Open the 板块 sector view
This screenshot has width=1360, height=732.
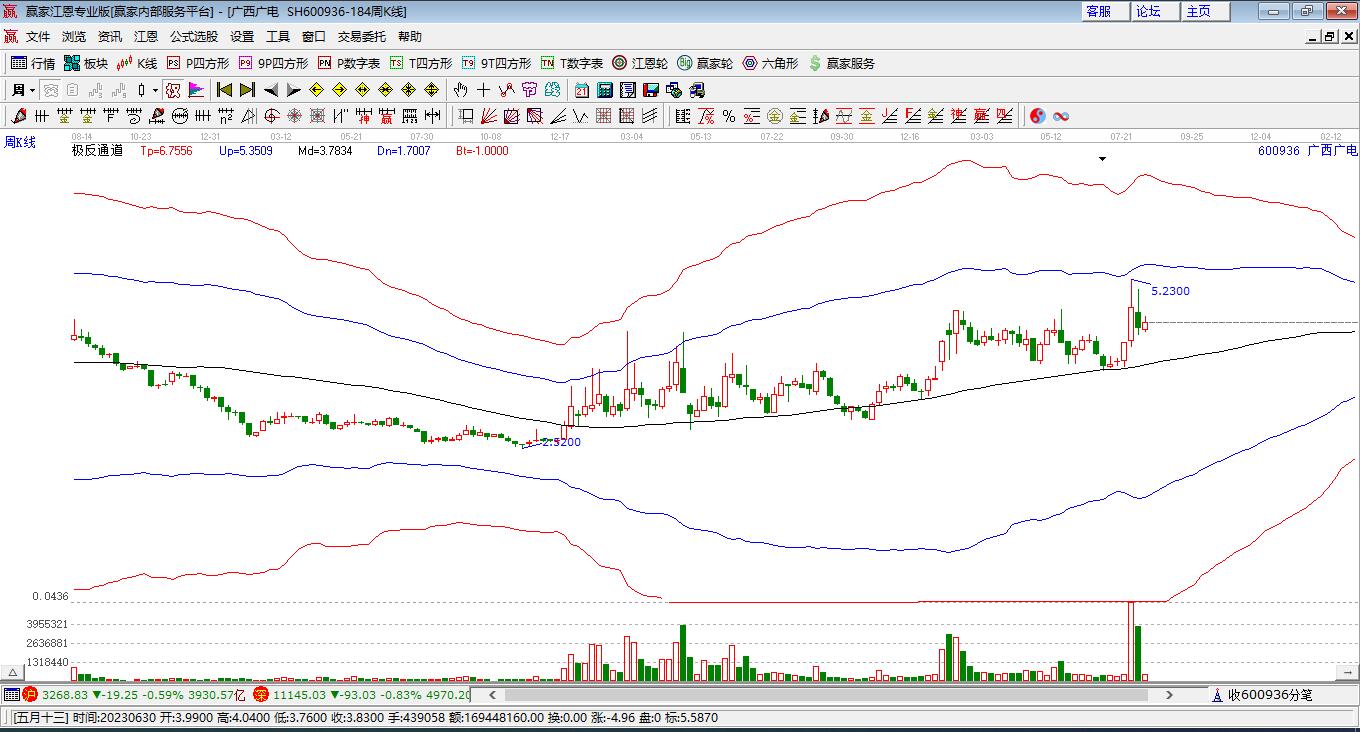[86, 63]
